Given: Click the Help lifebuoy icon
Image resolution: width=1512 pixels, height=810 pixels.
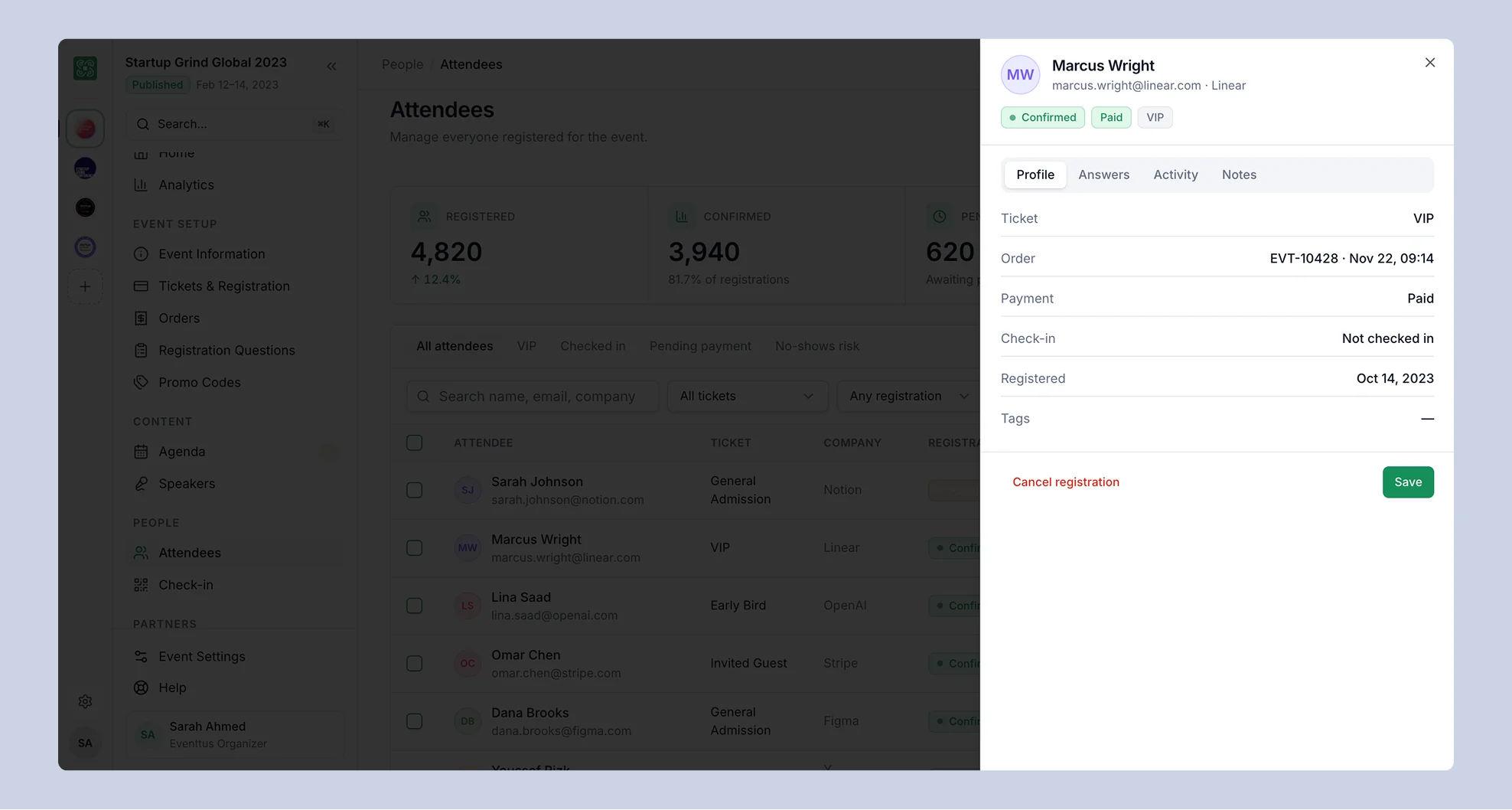Looking at the screenshot, I should [x=141, y=688].
